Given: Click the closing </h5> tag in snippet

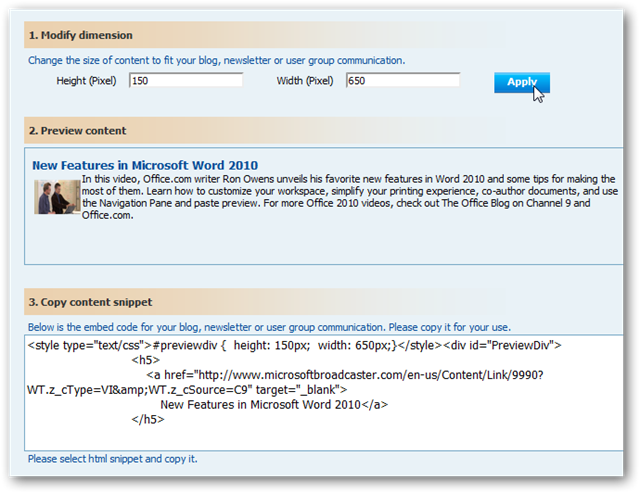Looking at the screenshot, I should [148, 419].
